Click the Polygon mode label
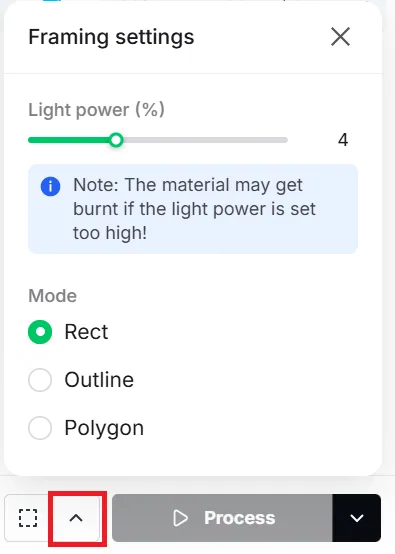Viewport: 395px width, 554px height. [x=104, y=428]
